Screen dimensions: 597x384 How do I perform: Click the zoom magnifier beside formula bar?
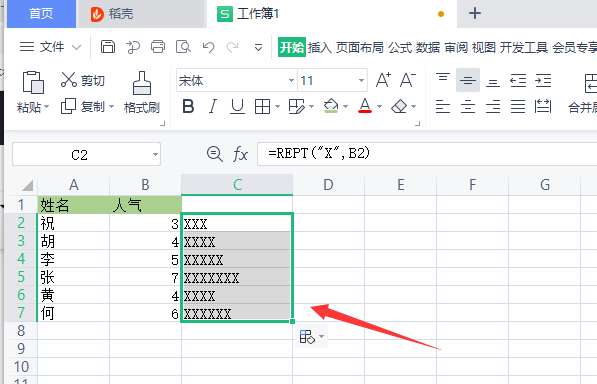click(x=215, y=155)
